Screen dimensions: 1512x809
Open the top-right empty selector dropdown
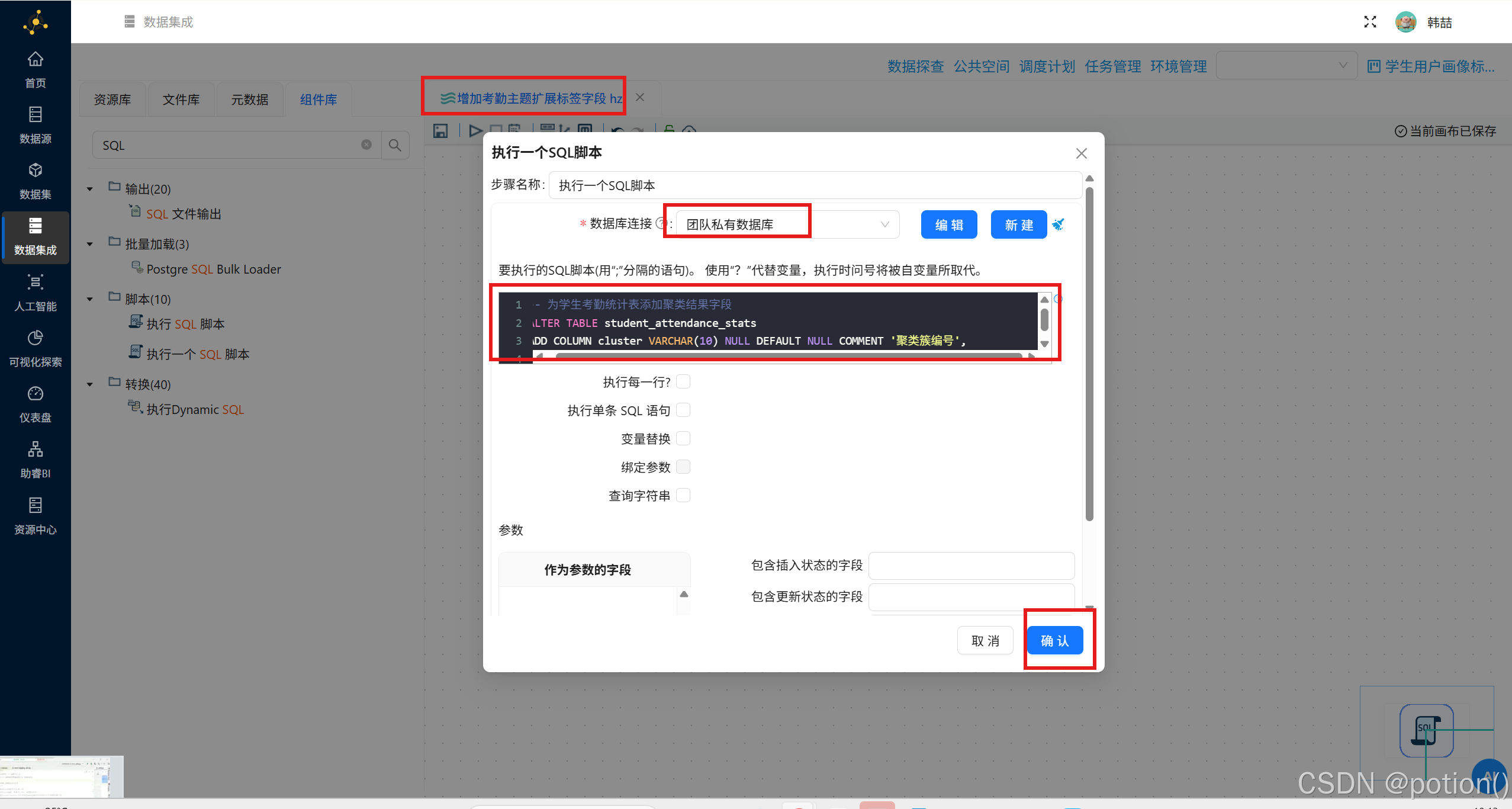point(1287,65)
